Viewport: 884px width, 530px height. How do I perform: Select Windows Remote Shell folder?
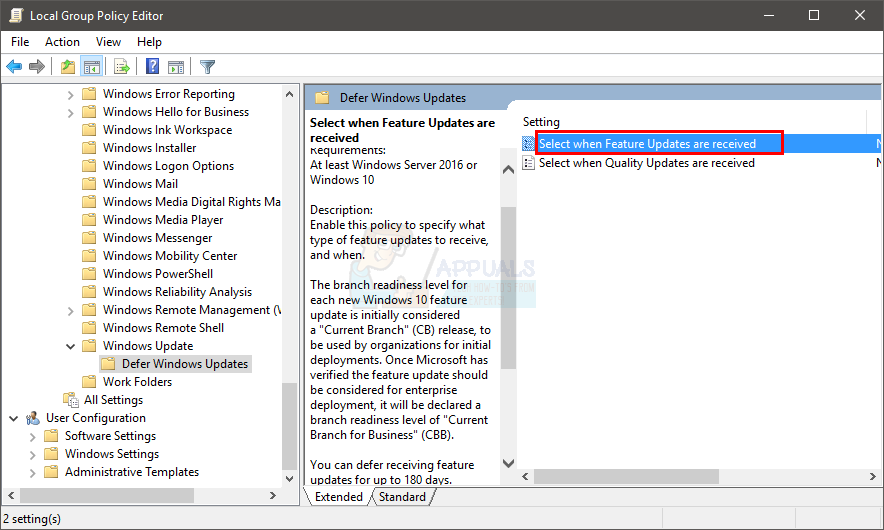click(163, 328)
